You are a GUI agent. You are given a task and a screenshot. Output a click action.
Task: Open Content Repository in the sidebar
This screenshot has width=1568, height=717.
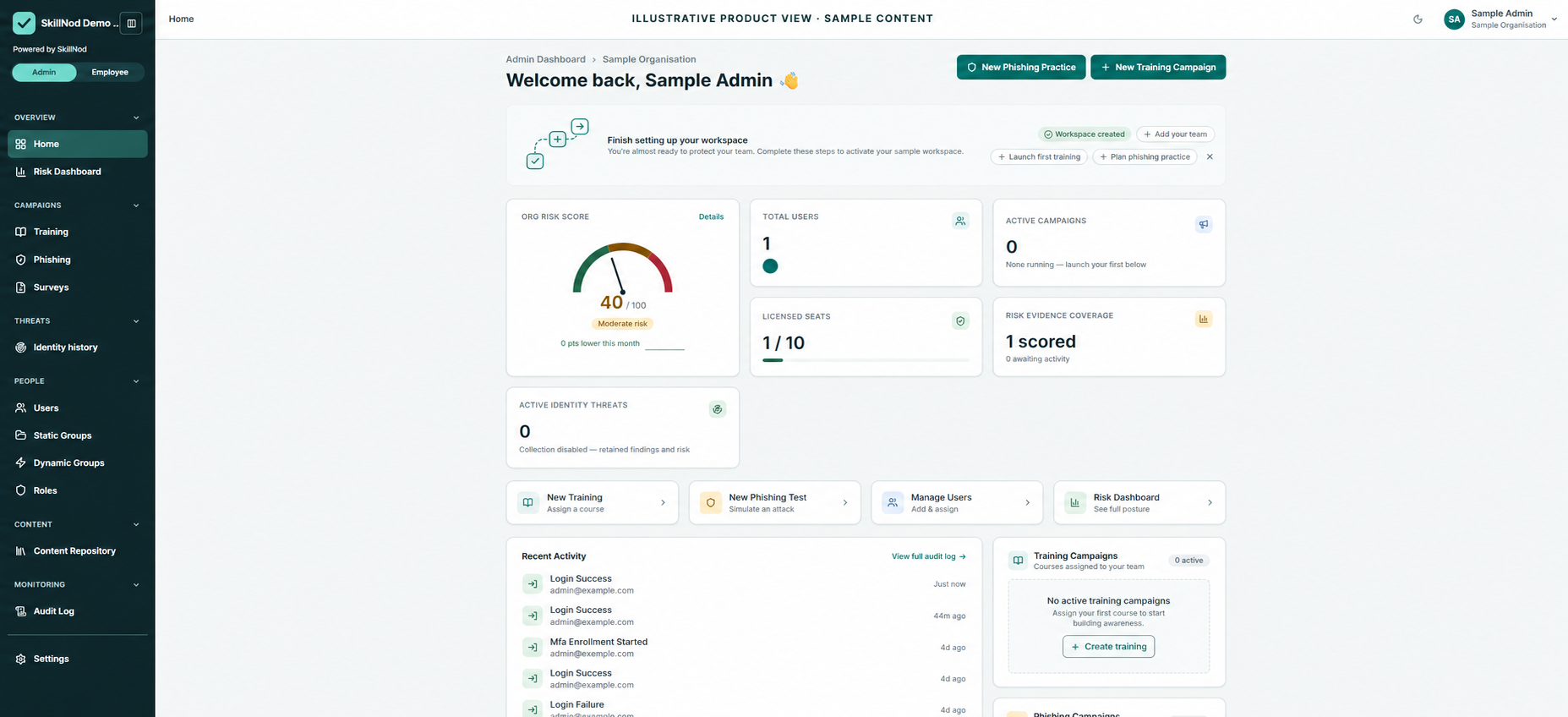pyautogui.click(x=78, y=551)
